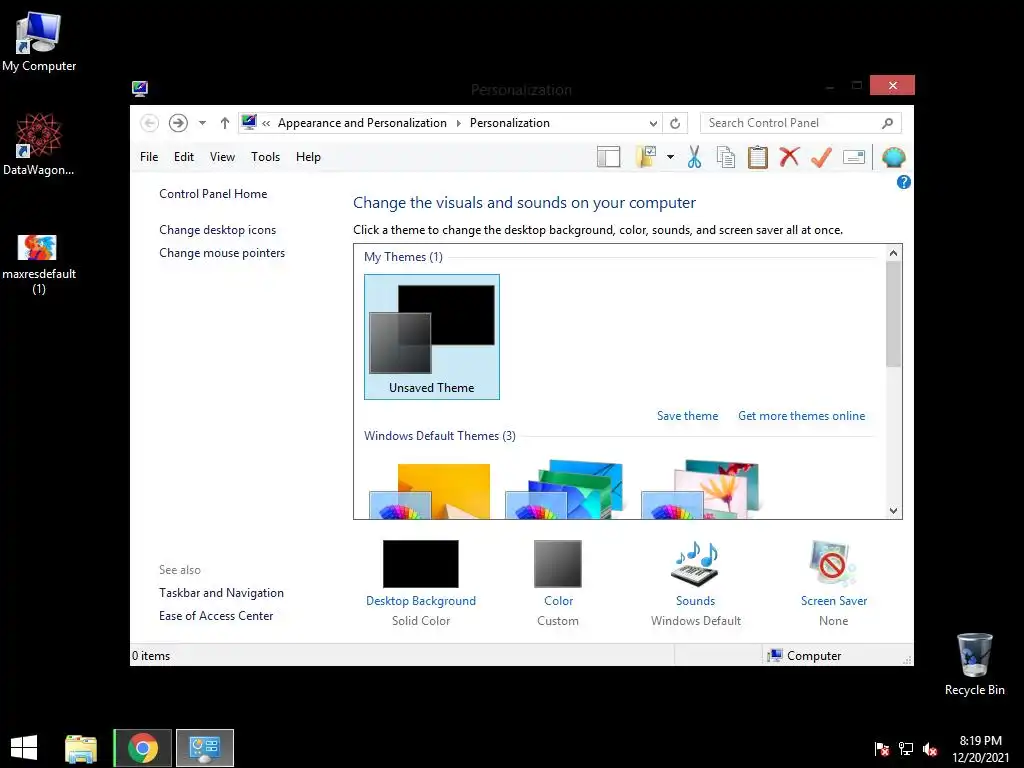This screenshot has height=768, width=1024.
Task: Click Get more themes online link
Action: pyautogui.click(x=801, y=416)
